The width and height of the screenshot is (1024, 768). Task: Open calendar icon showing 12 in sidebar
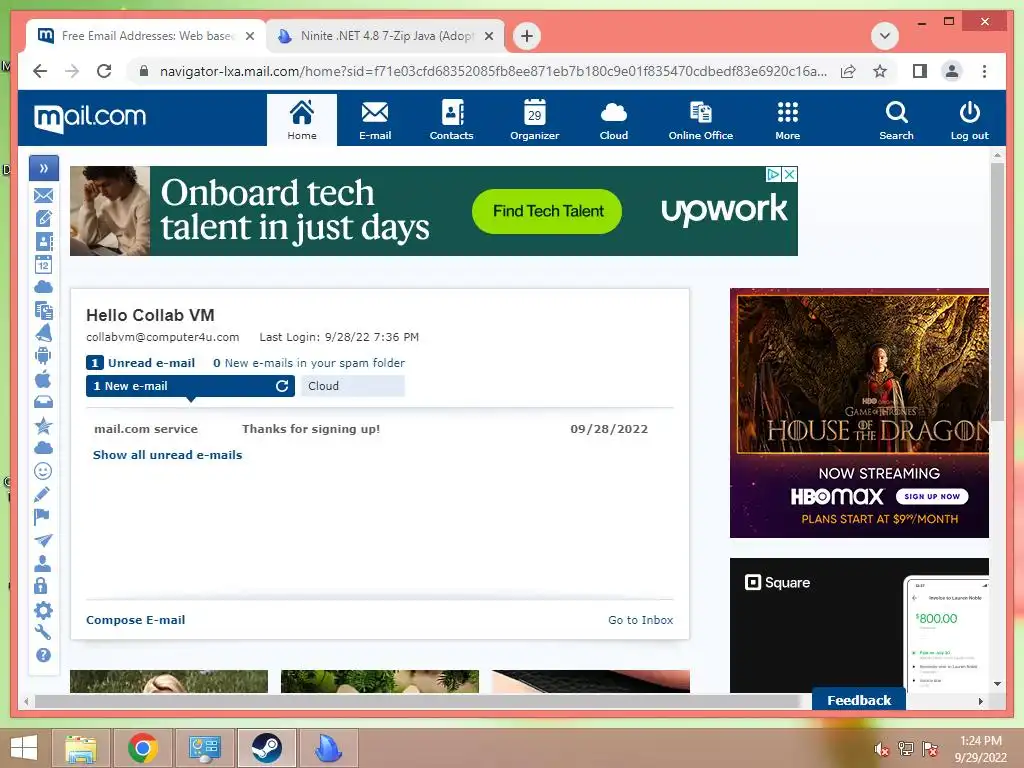[x=44, y=264]
